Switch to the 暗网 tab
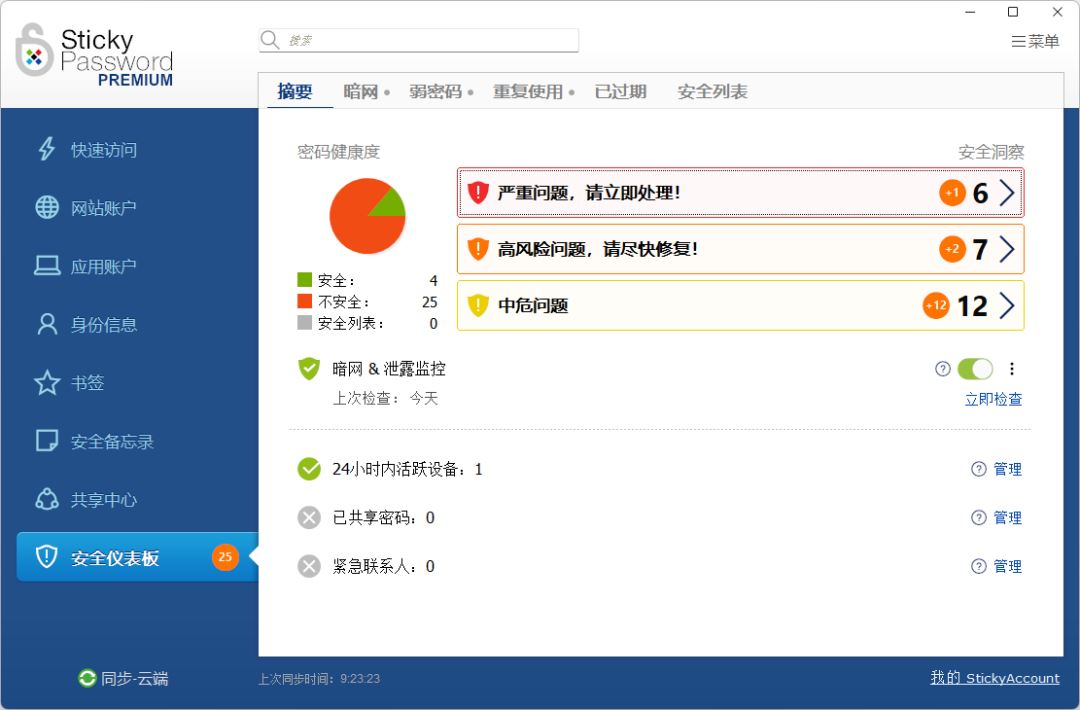 tap(366, 91)
